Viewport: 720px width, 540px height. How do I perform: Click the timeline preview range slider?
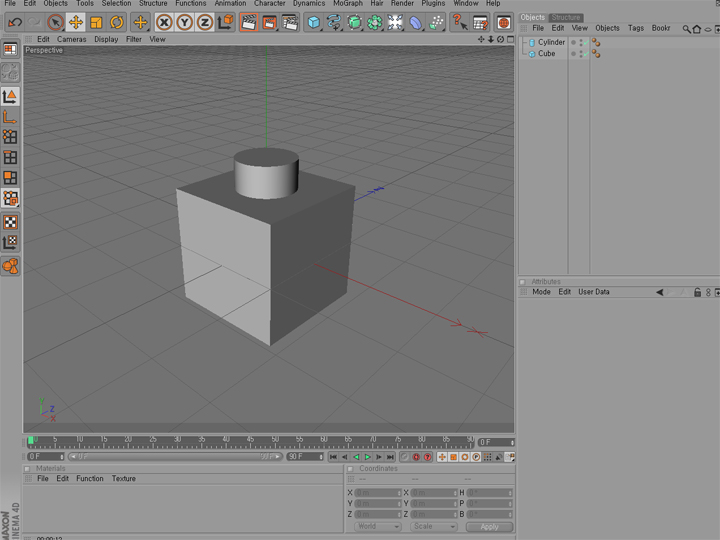click(175, 456)
